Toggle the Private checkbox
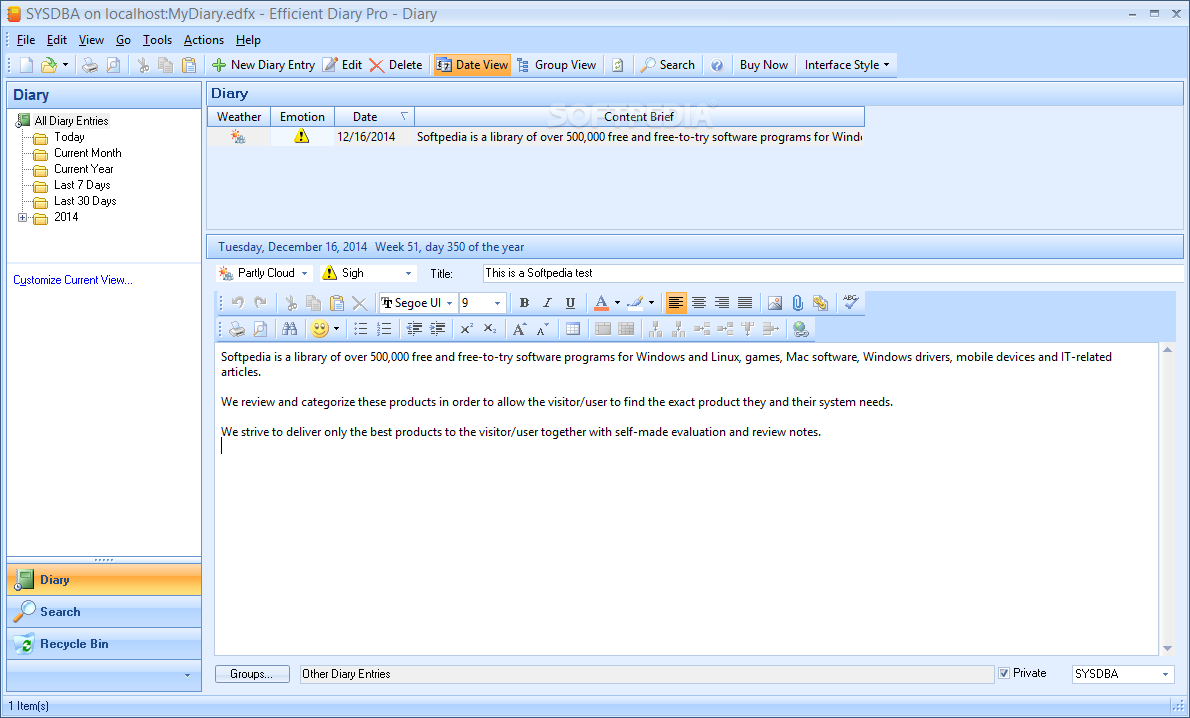1190x718 pixels. point(1004,673)
